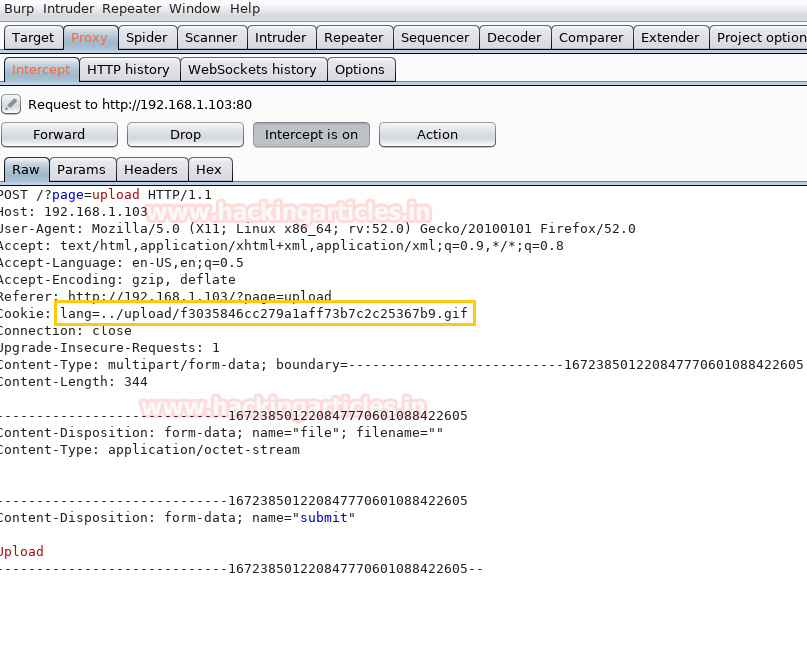Open the Comparer tab

pyautogui.click(x=591, y=38)
